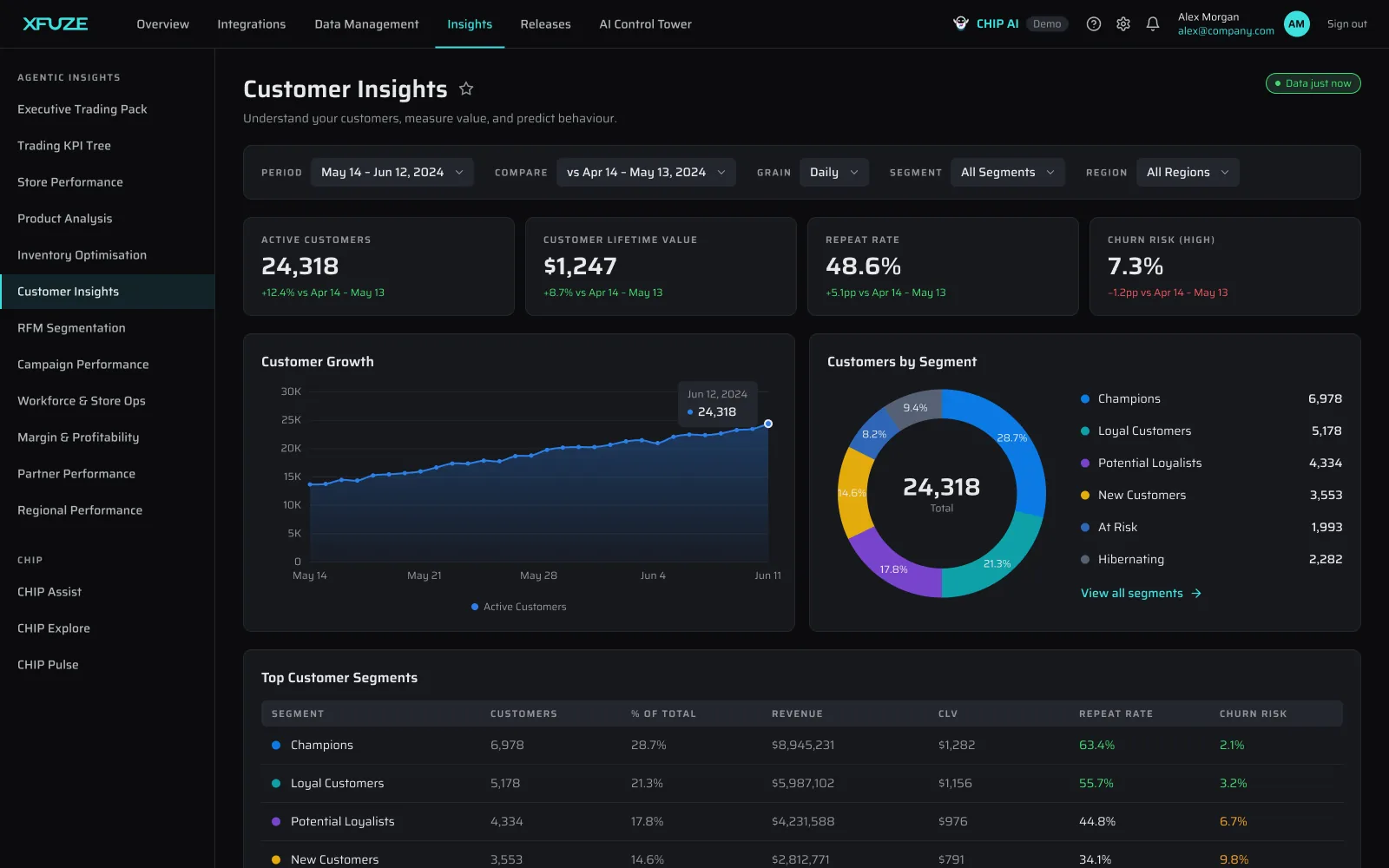Sort table by Revenue column header
Viewport: 1389px width, 868px height.
(797, 713)
